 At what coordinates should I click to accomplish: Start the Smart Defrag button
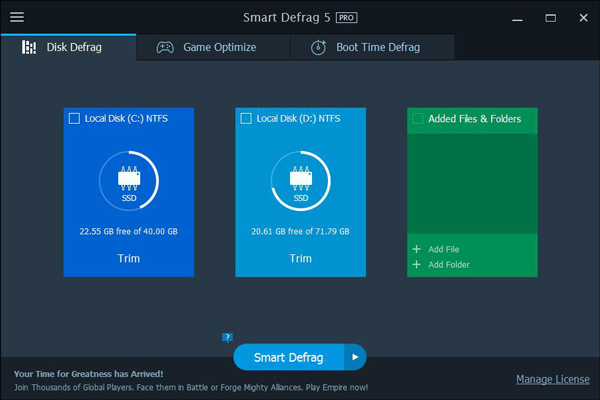(x=289, y=357)
